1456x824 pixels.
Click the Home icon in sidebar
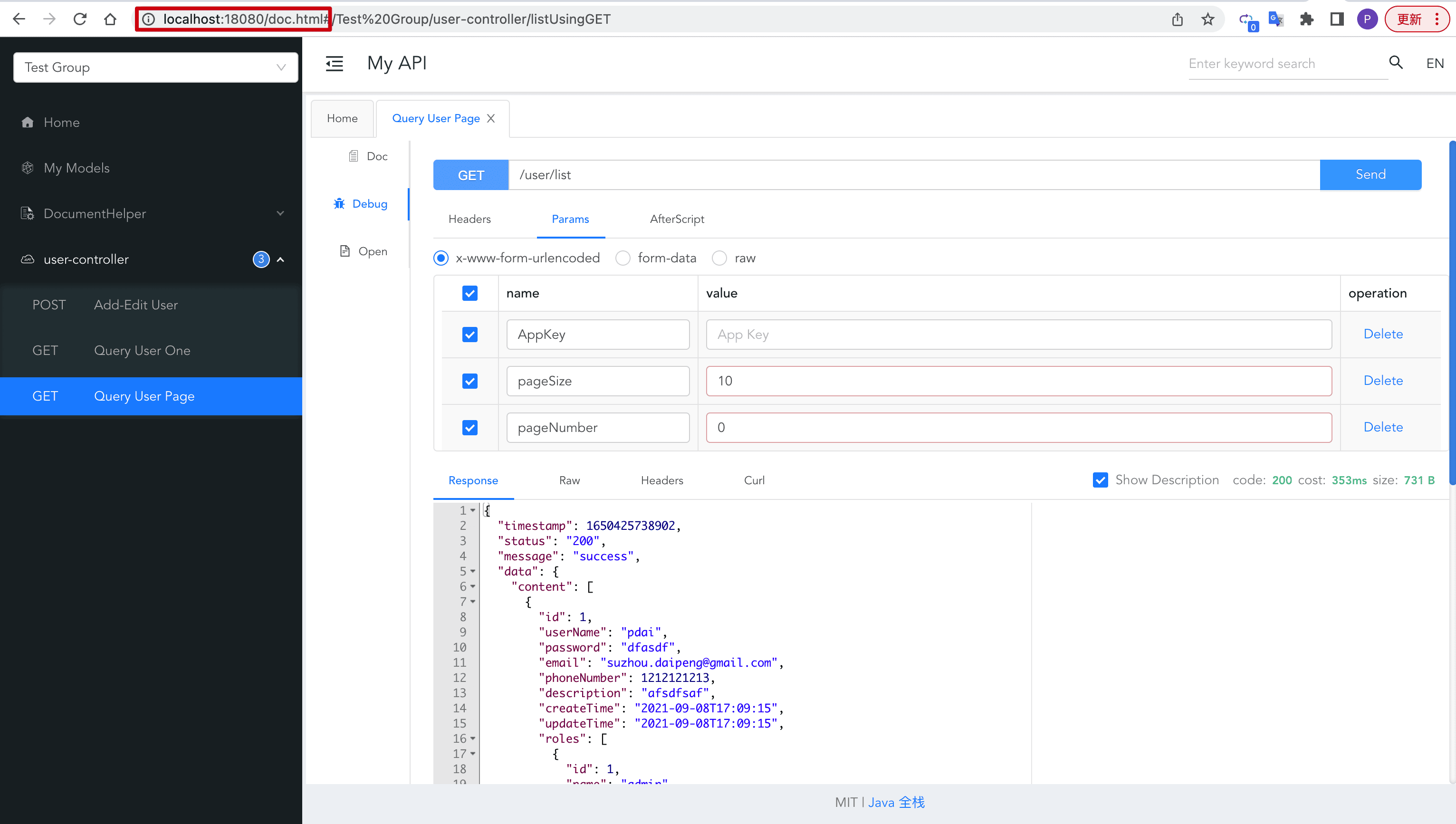coord(27,122)
